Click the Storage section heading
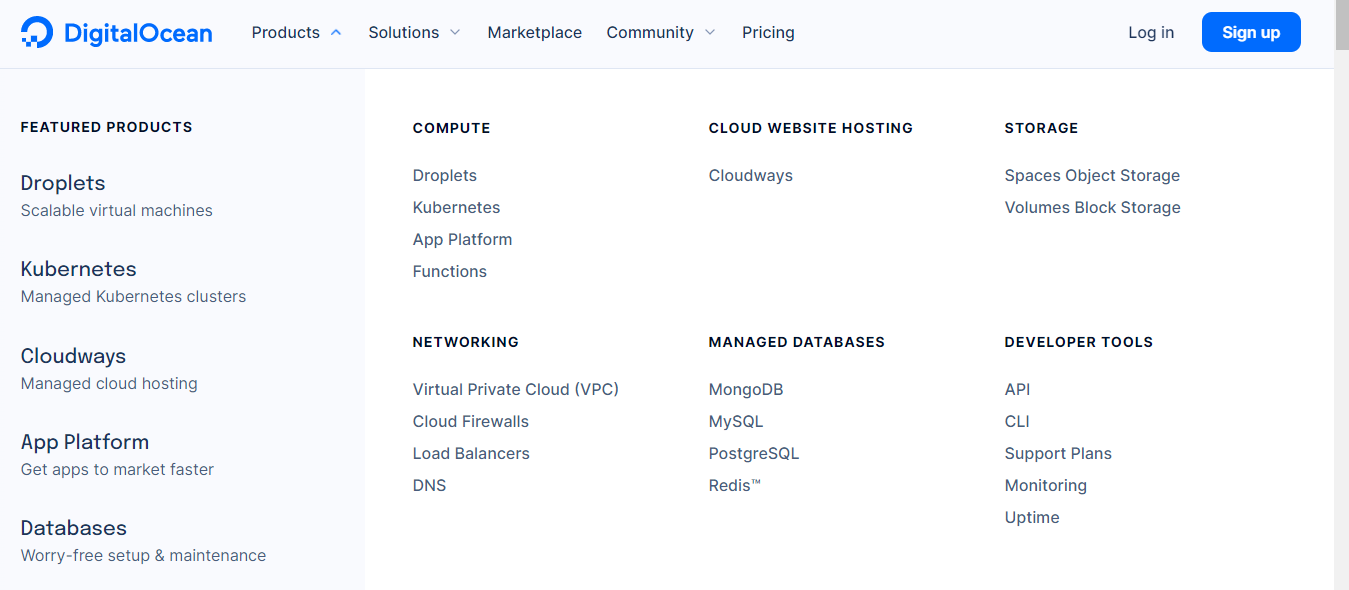This screenshot has height=590, width=1349. click(1041, 128)
